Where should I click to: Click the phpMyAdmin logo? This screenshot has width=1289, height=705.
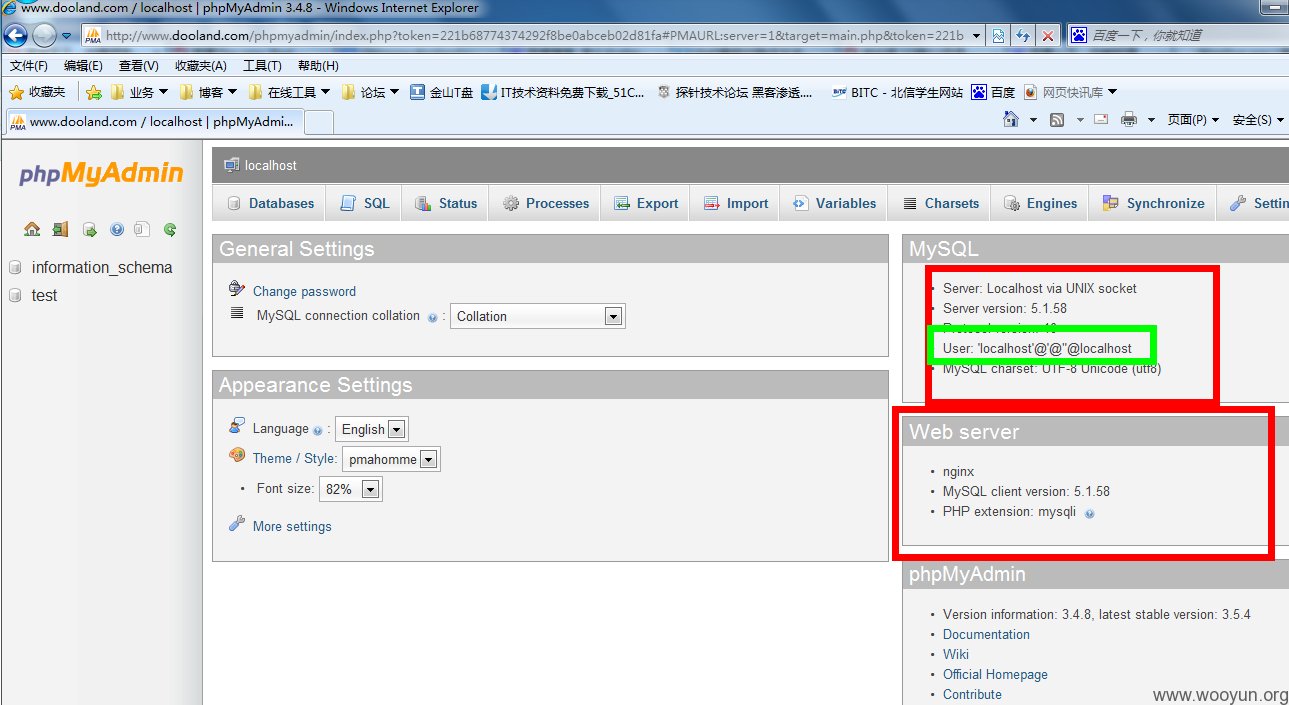tap(101, 174)
